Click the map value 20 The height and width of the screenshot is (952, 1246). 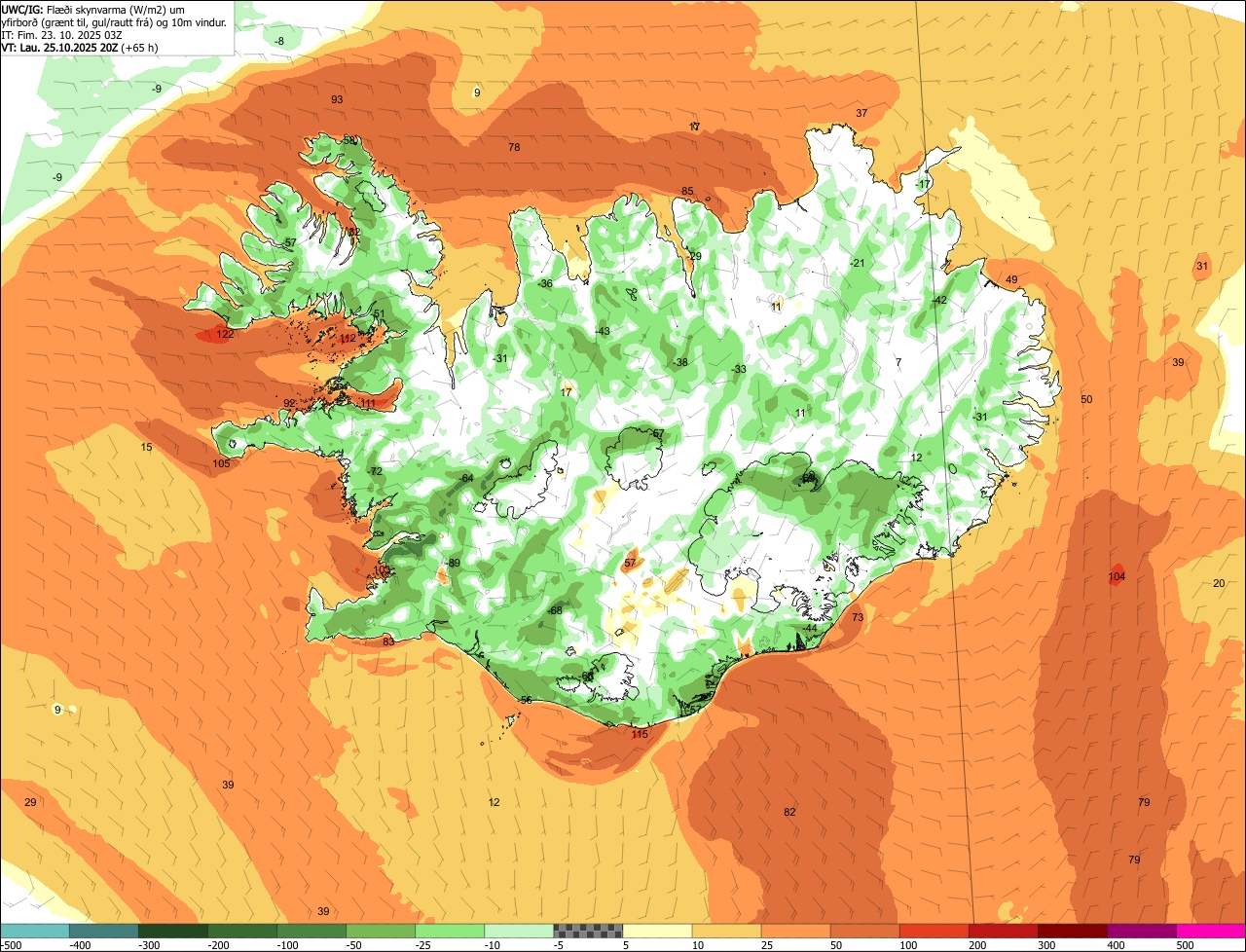1219,583
